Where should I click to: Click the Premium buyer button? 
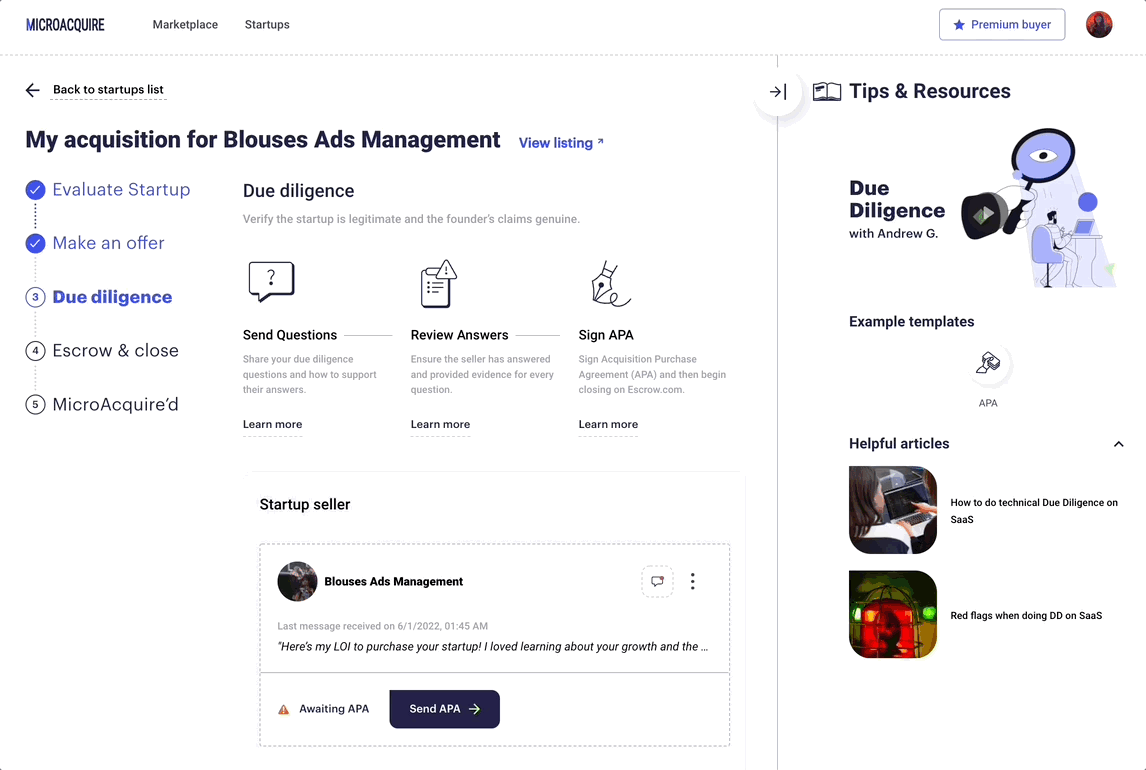(1002, 25)
